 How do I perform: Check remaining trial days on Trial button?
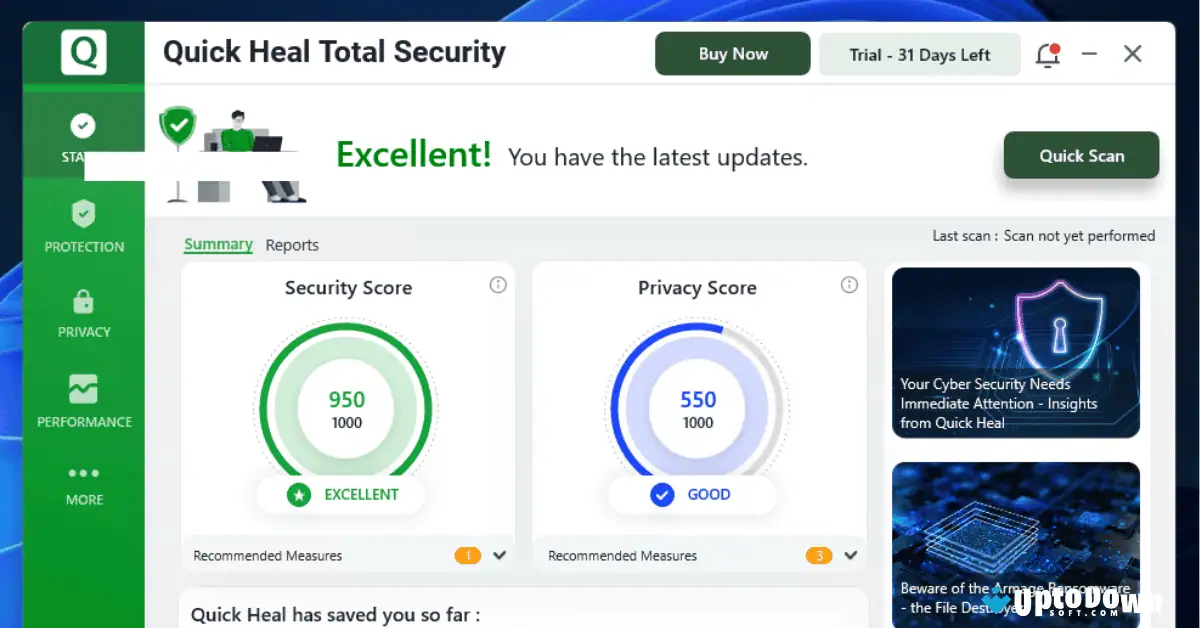[x=919, y=54]
